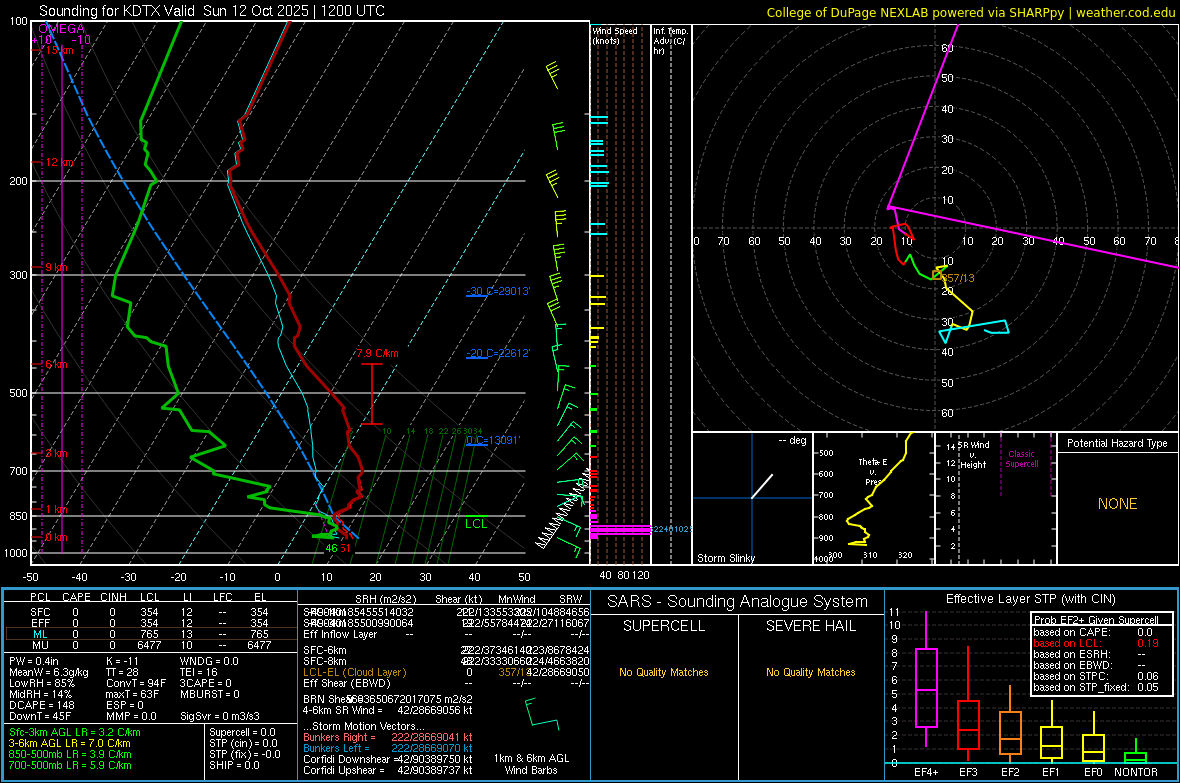Click the ConvT = 94F value
Screen dimensions: 1180x783
tap(136, 684)
